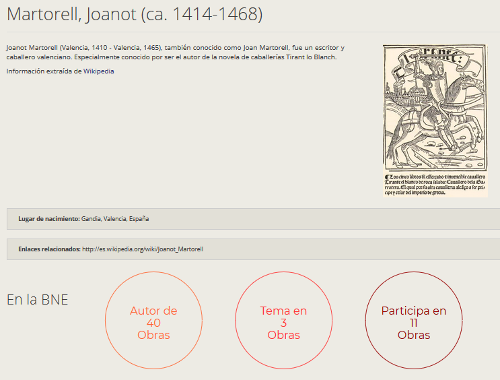This screenshot has height=380, width=500.
Task: Click the first line of the biography
Action: (175, 48)
